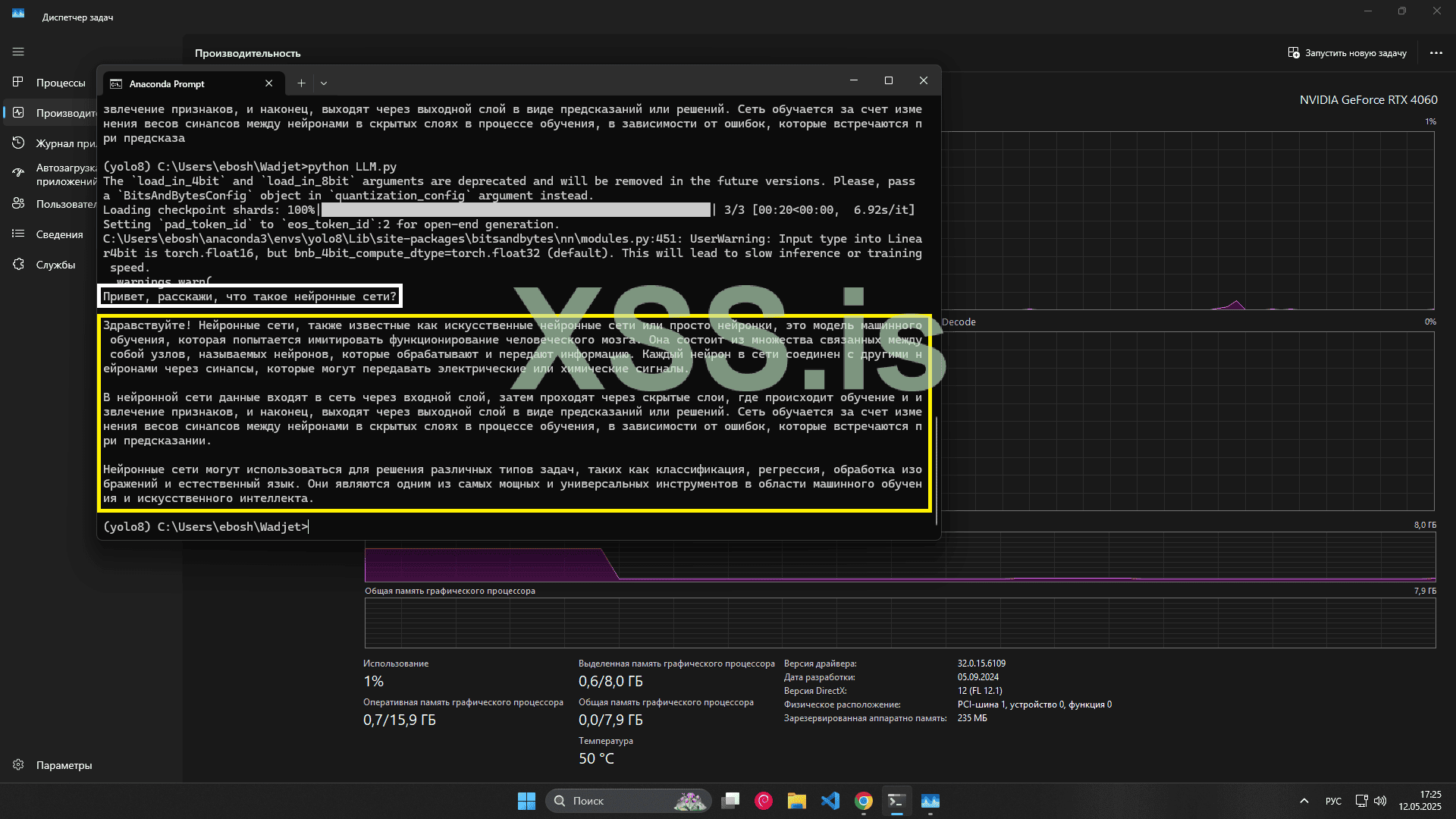Show hidden system tray icons chevron
The image size is (1456, 819).
pos(1304,801)
